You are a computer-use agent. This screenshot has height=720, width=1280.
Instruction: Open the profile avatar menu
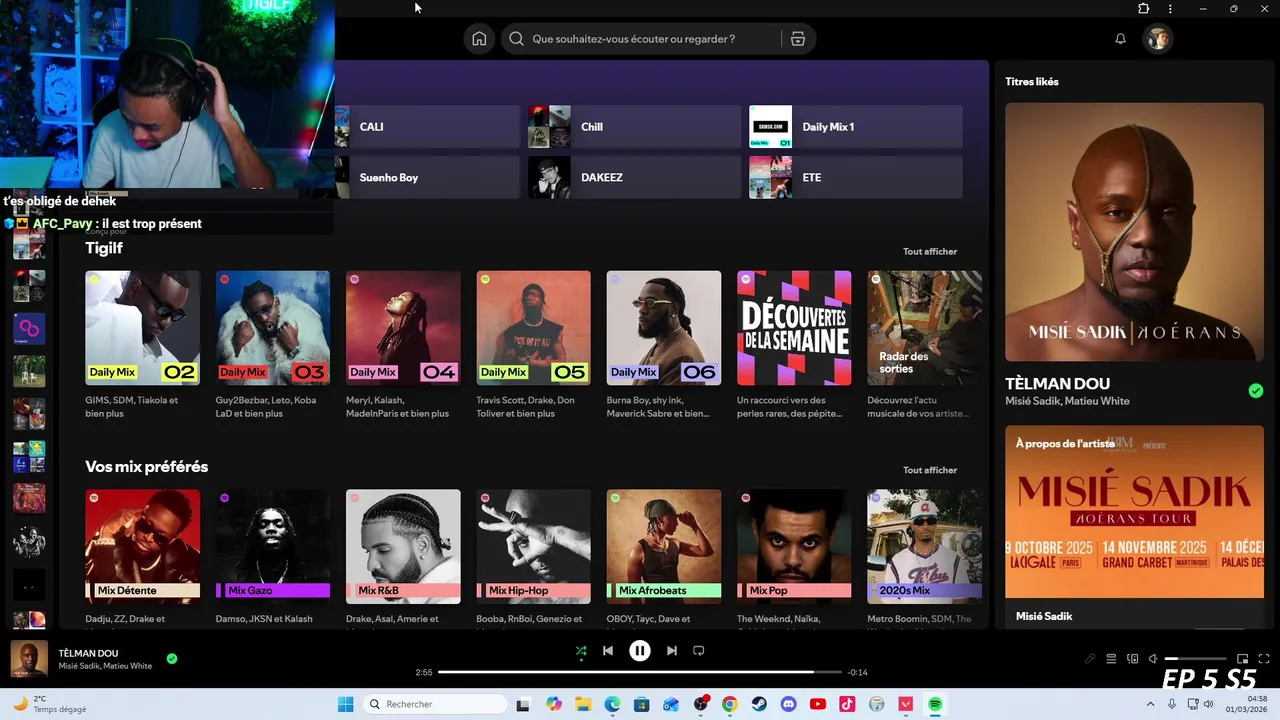[1158, 39]
